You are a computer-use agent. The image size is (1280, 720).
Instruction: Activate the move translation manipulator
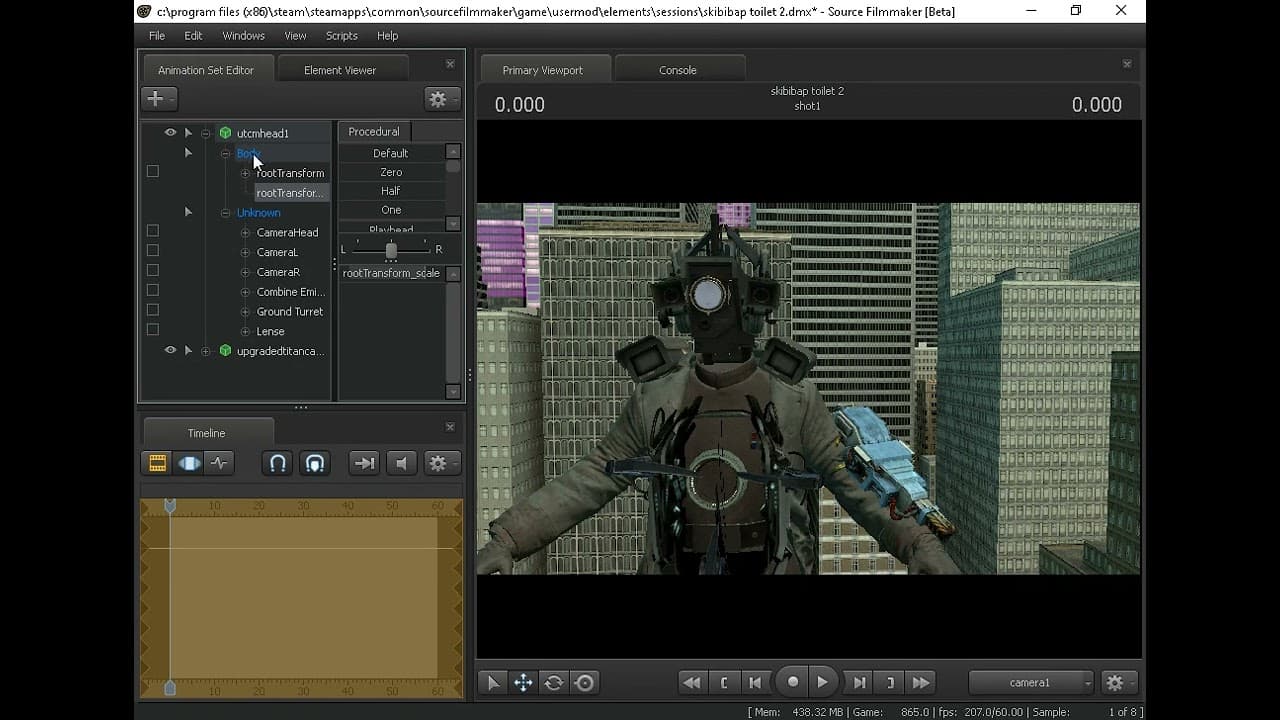tap(523, 683)
